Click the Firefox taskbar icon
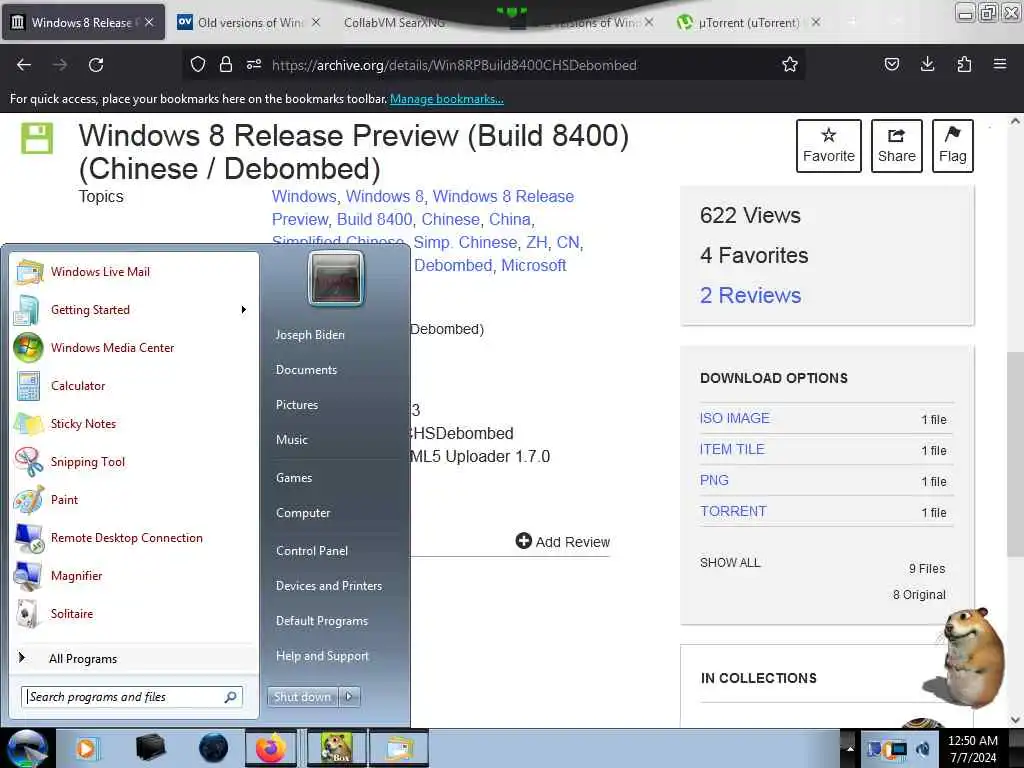1024x768 pixels. tap(271, 748)
